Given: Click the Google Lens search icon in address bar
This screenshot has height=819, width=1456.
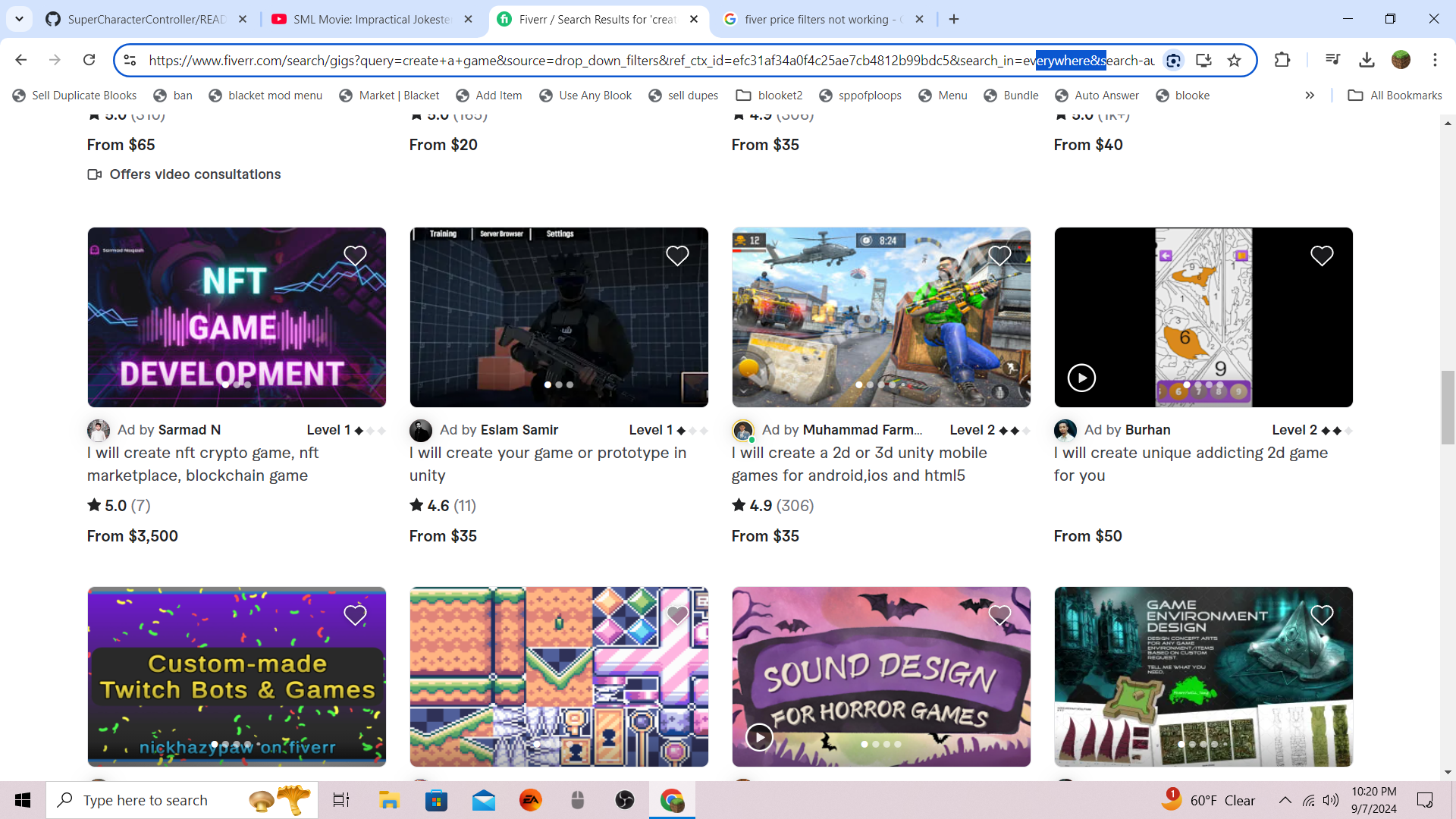Looking at the screenshot, I should pos(1173,61).
